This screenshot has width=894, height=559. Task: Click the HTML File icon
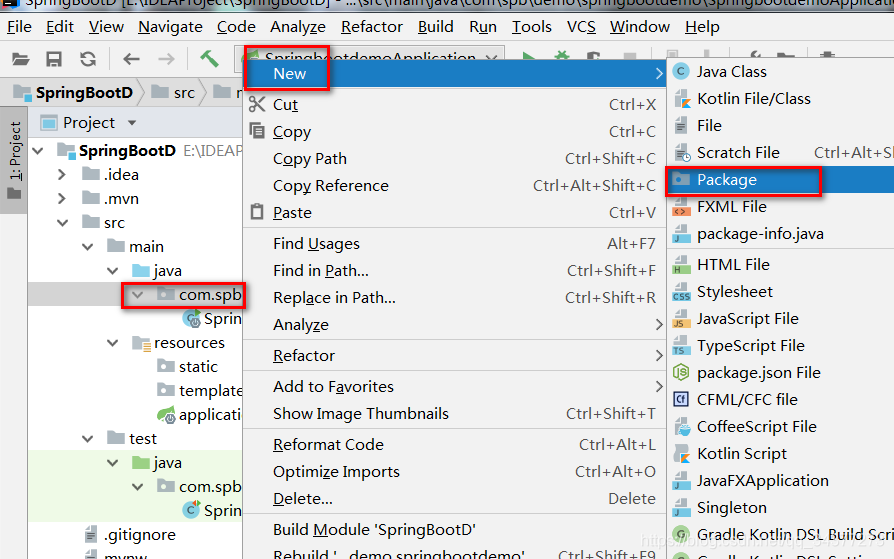pyautogui.click(x=681, y=265)
